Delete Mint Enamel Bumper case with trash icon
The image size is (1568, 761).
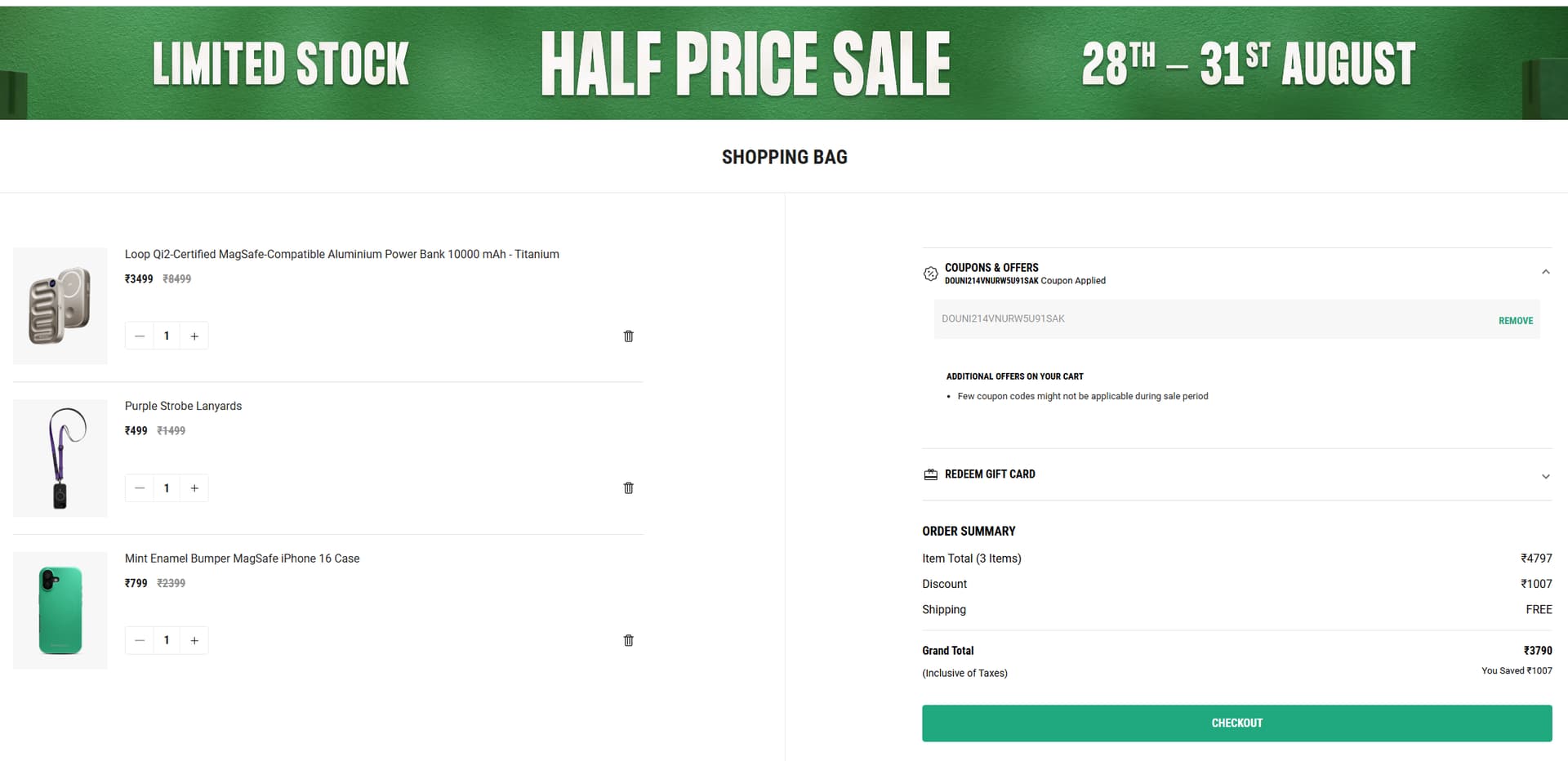(628, 641)
